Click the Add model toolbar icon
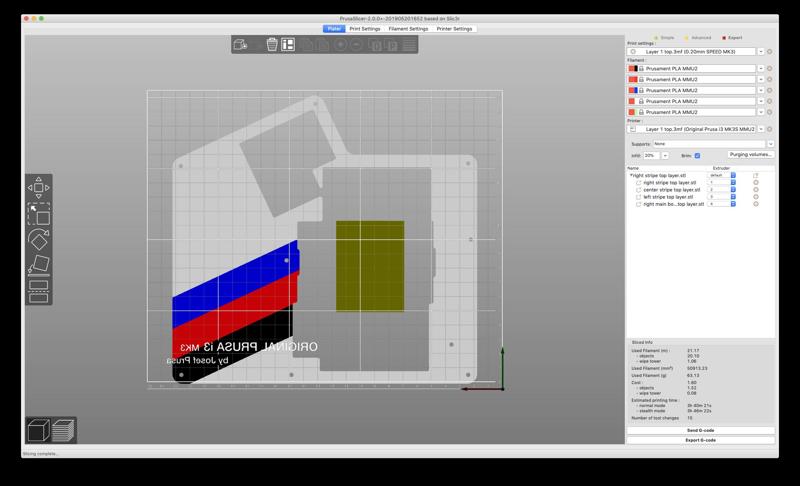 tap(240, 45)
